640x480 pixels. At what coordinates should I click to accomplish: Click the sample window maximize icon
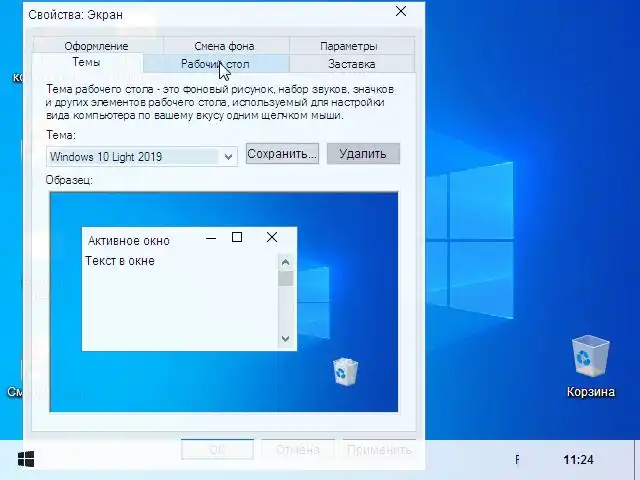[237, 237]
